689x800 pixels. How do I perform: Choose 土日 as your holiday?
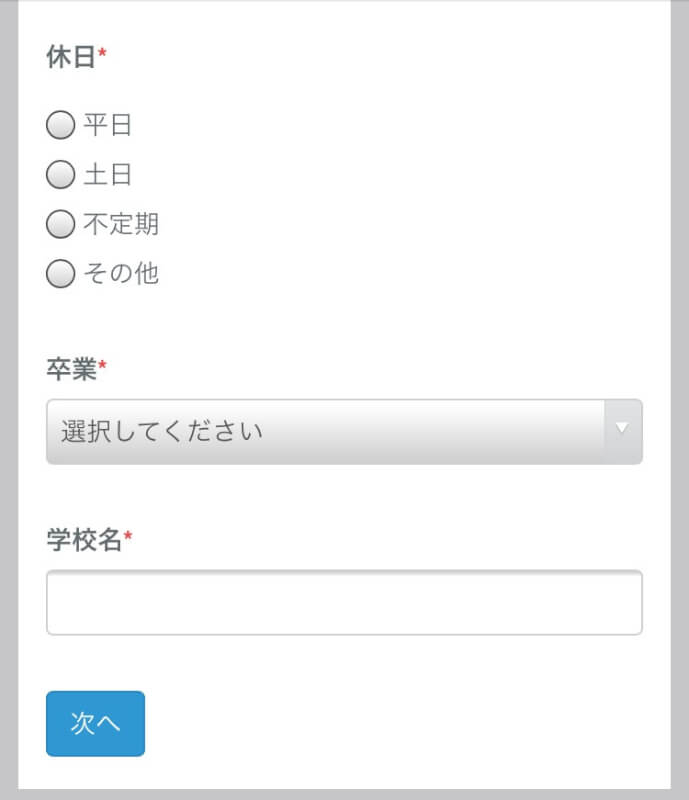[61, 175]
